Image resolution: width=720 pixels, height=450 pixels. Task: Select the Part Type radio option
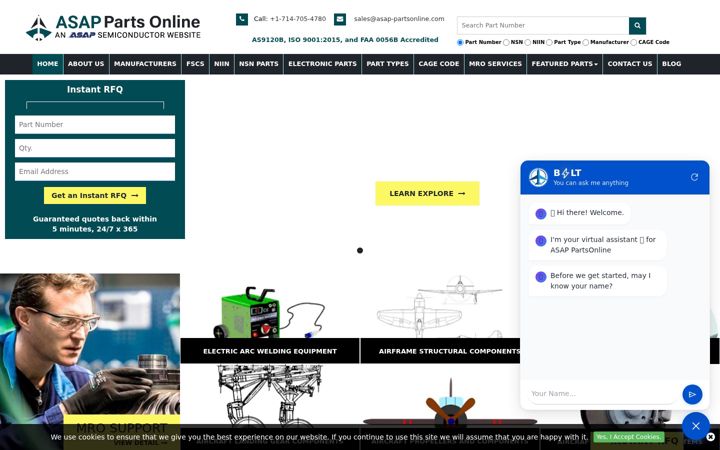point(549,42)
